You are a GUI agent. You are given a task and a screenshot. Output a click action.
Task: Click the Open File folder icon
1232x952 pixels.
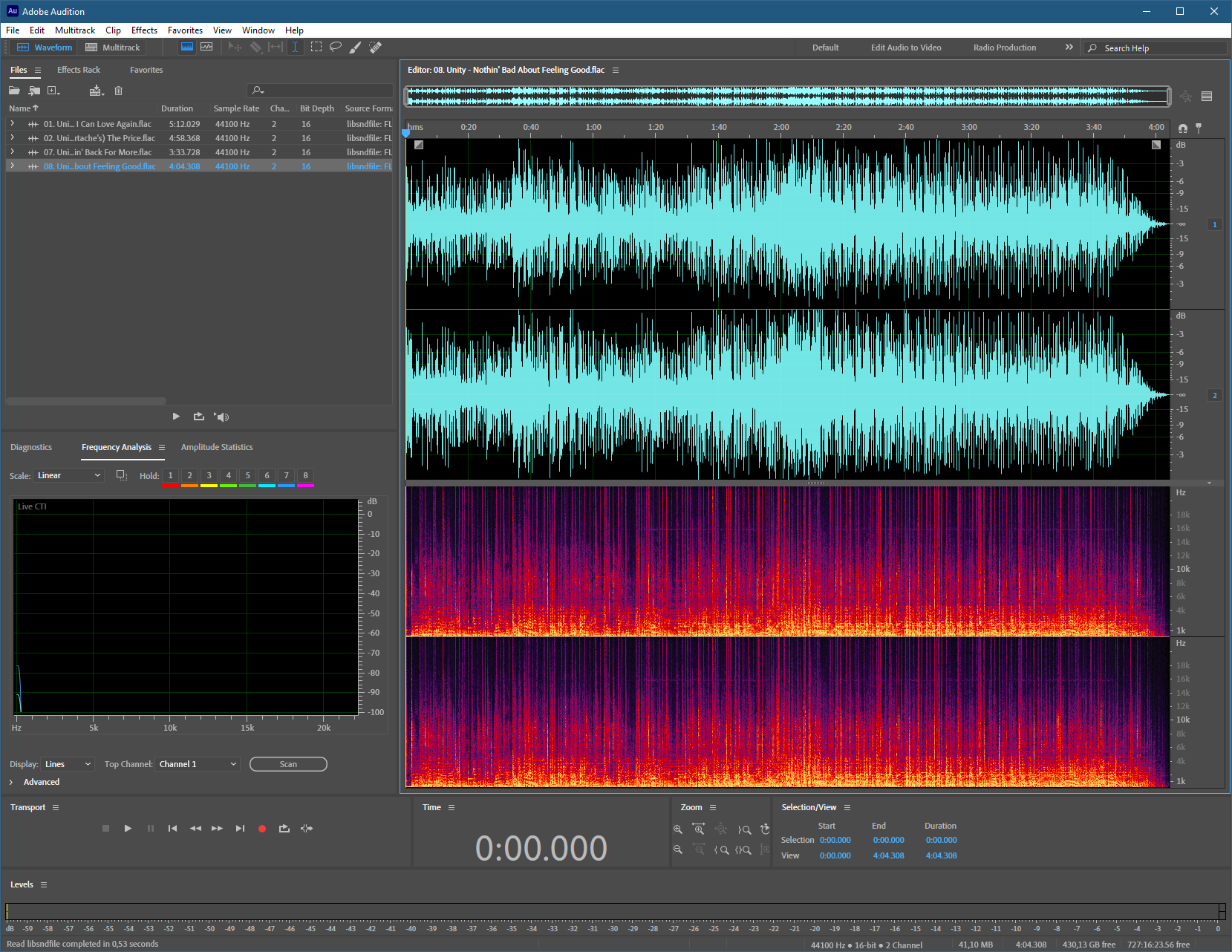click(14, 91)
